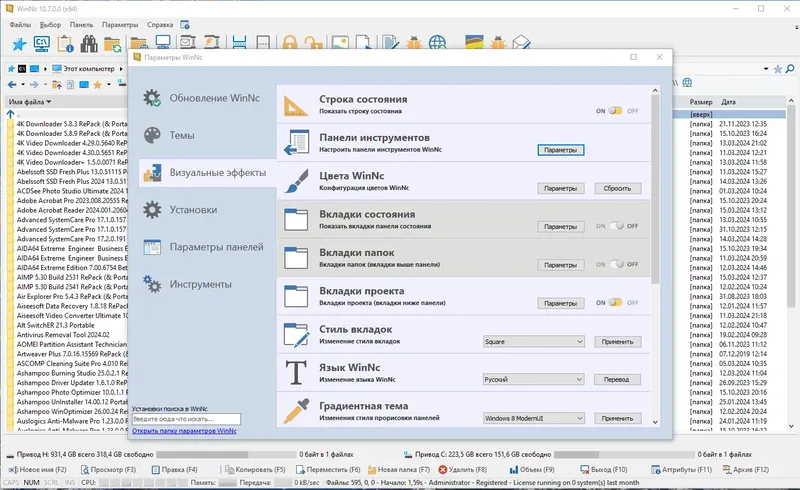Go back with the blue left arrow
The width and height of the screenshot is (800, 490).
tap(12, 84)
